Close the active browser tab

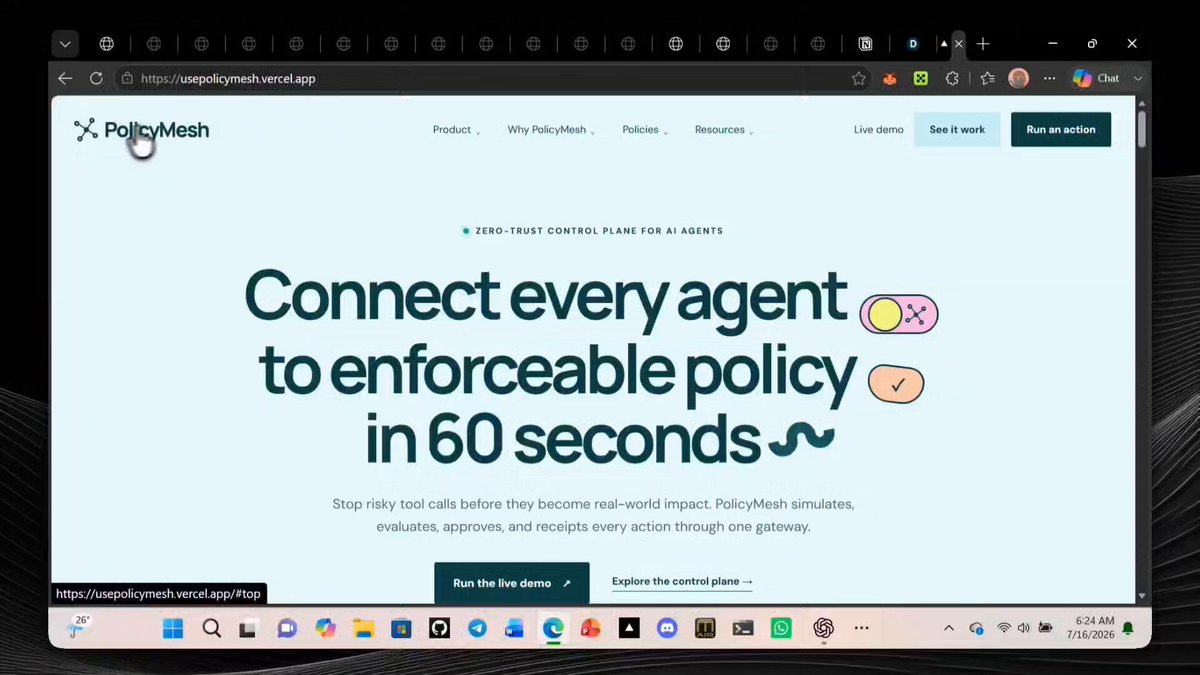(x=958, y=44)
